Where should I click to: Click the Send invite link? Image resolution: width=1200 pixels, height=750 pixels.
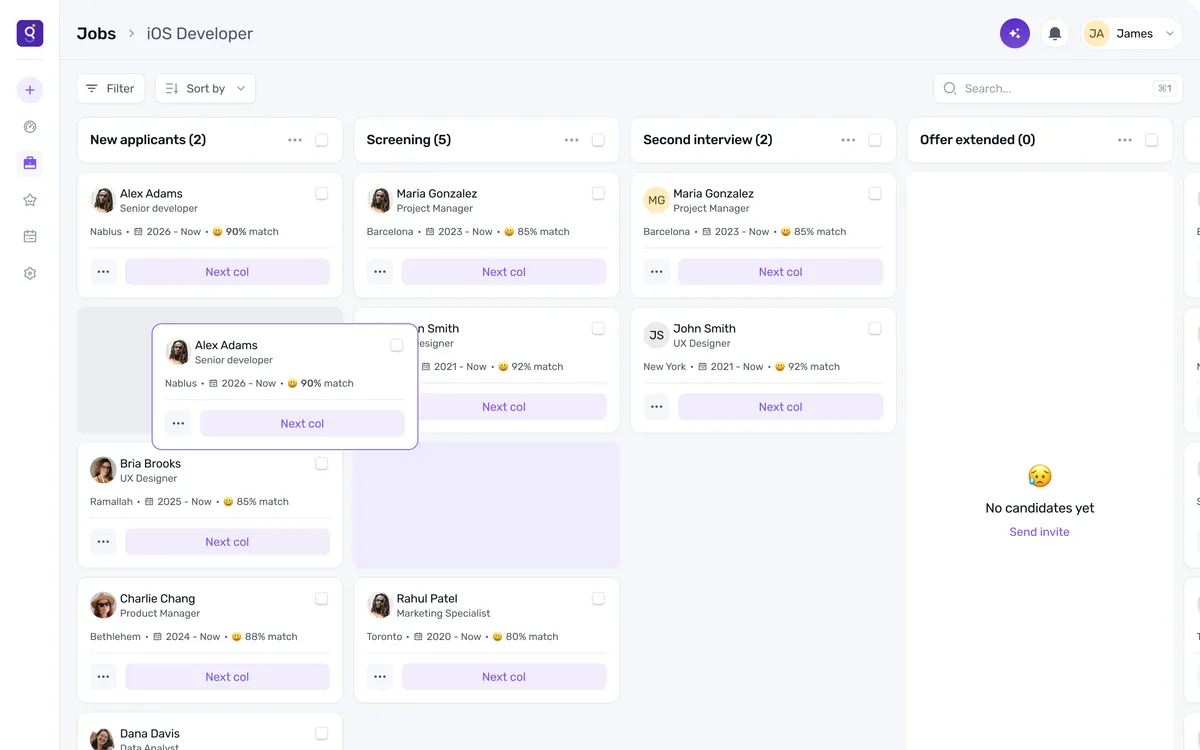[1039, 532]
